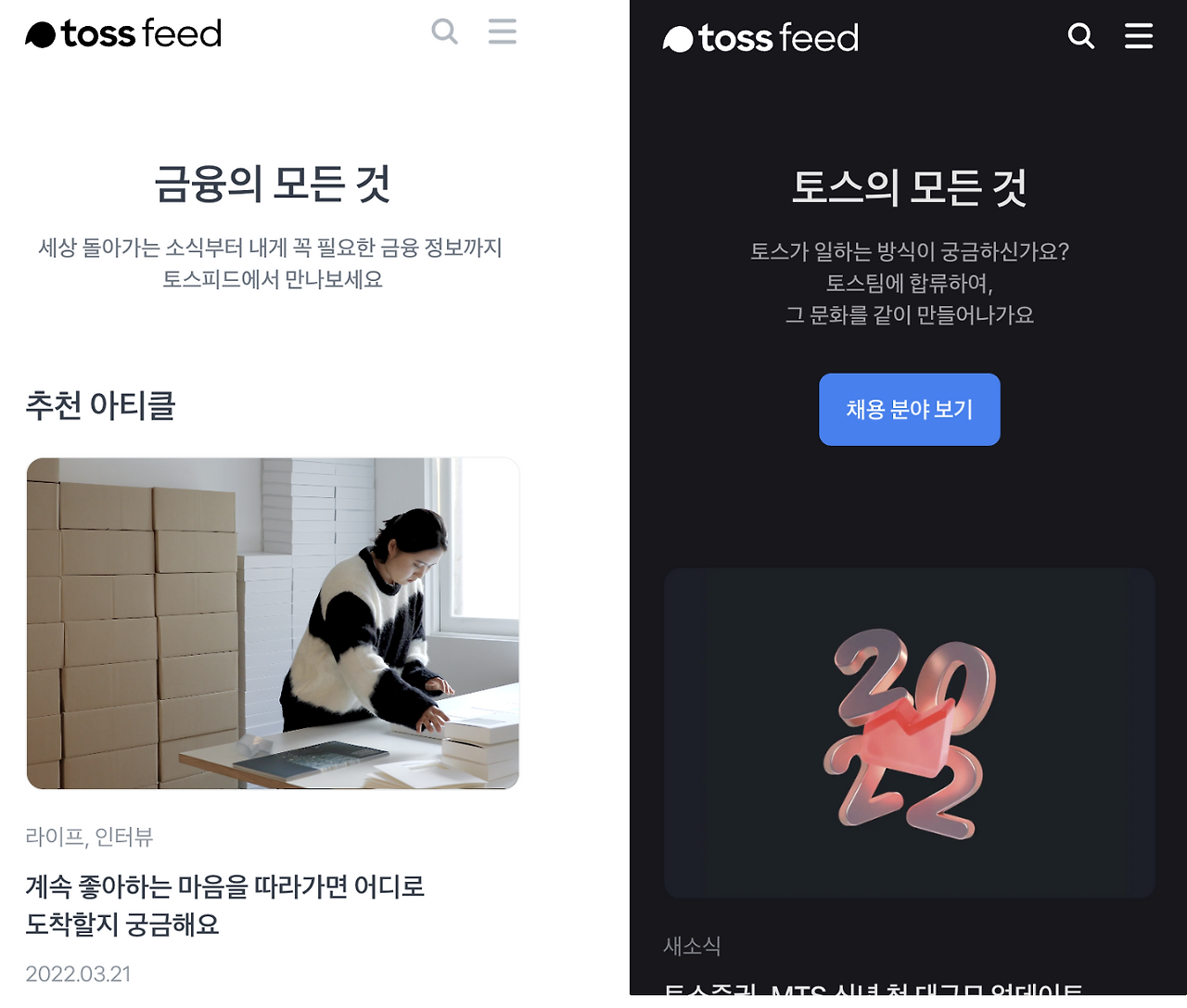Click the 채용 분야 보기 button

tap(910, 410)
